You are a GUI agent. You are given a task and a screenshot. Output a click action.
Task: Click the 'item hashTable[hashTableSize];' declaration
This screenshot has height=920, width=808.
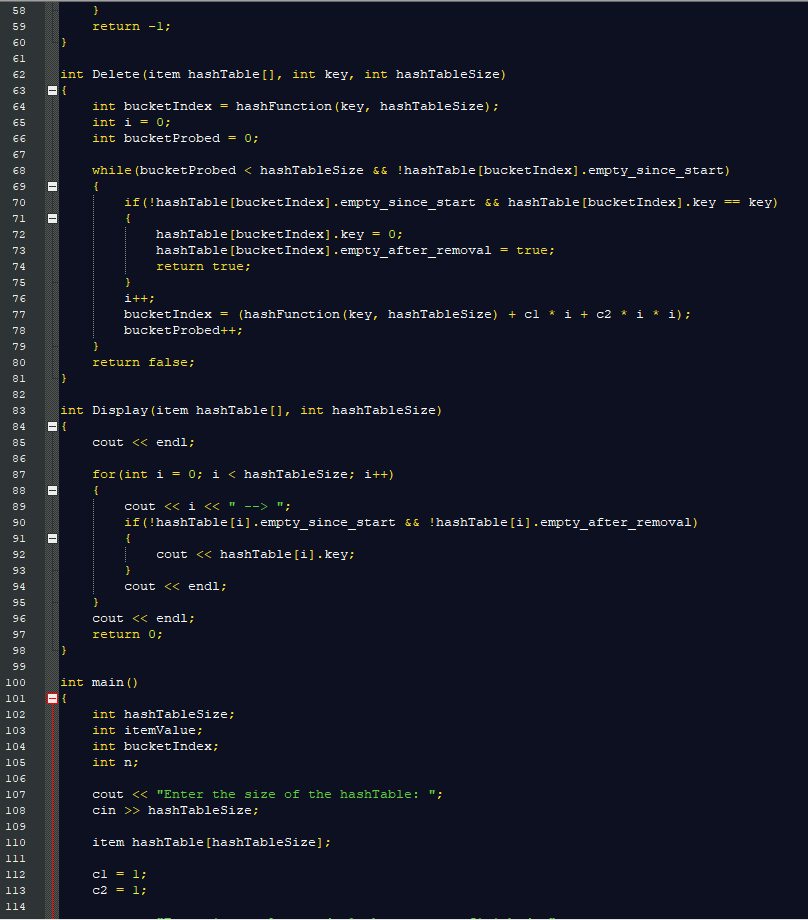[211, 843]
